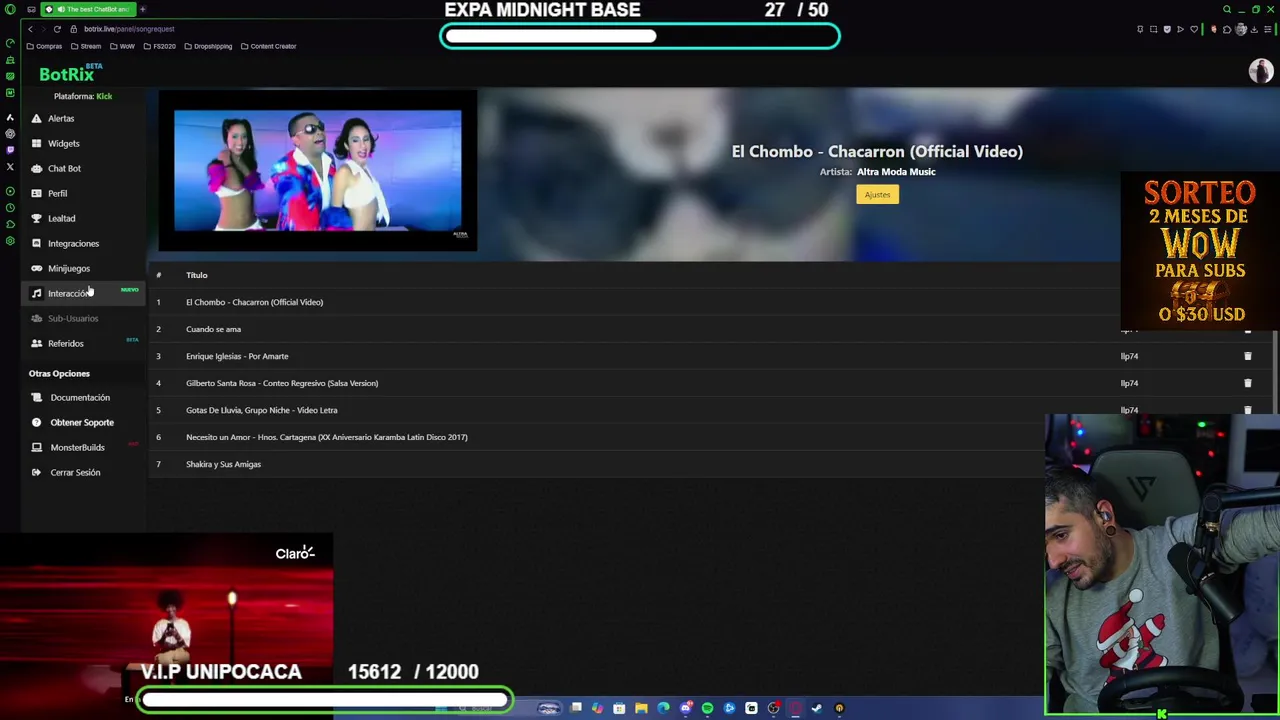
Task: Open Microsoft Store from the taskbar
Action: pos(619,708)
